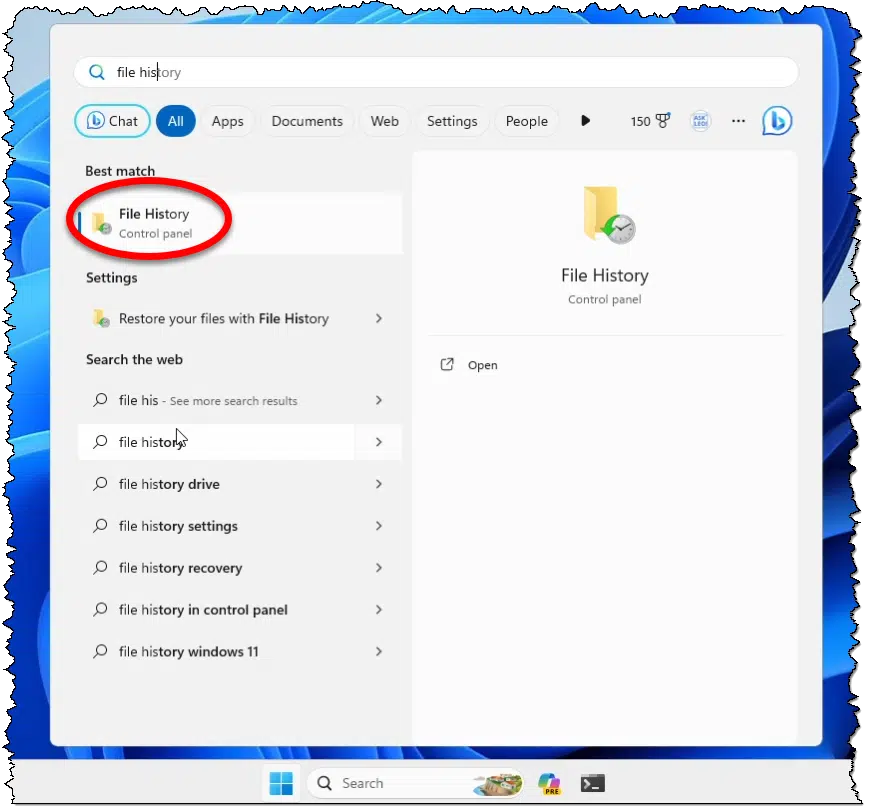Click the taskbar Search box

(x=416, y=783)
